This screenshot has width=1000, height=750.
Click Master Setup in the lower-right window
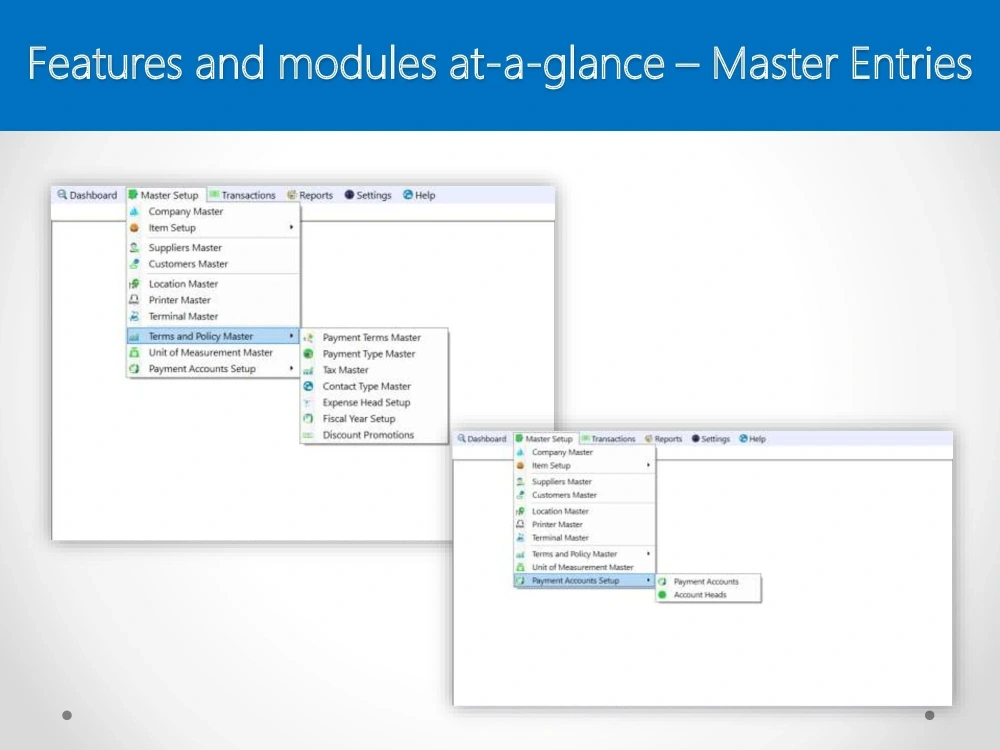[x=544, y=439]
